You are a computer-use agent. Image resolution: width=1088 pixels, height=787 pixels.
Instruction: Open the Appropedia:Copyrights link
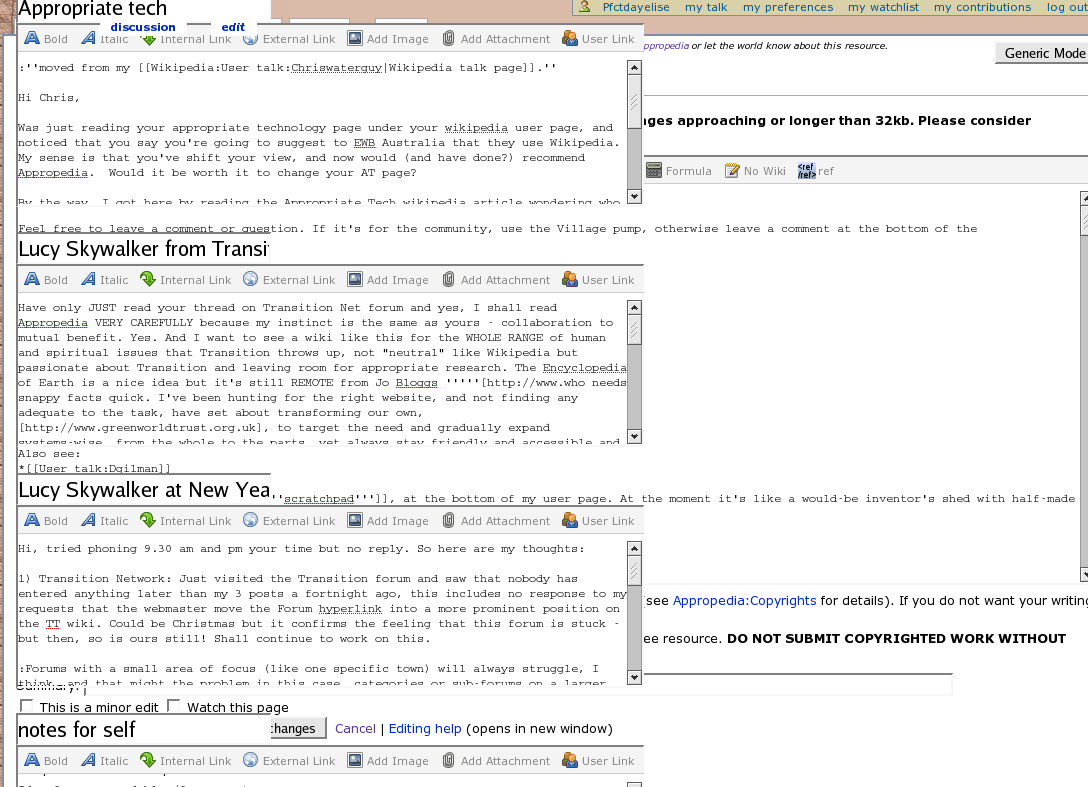click(x=744, y=601)
